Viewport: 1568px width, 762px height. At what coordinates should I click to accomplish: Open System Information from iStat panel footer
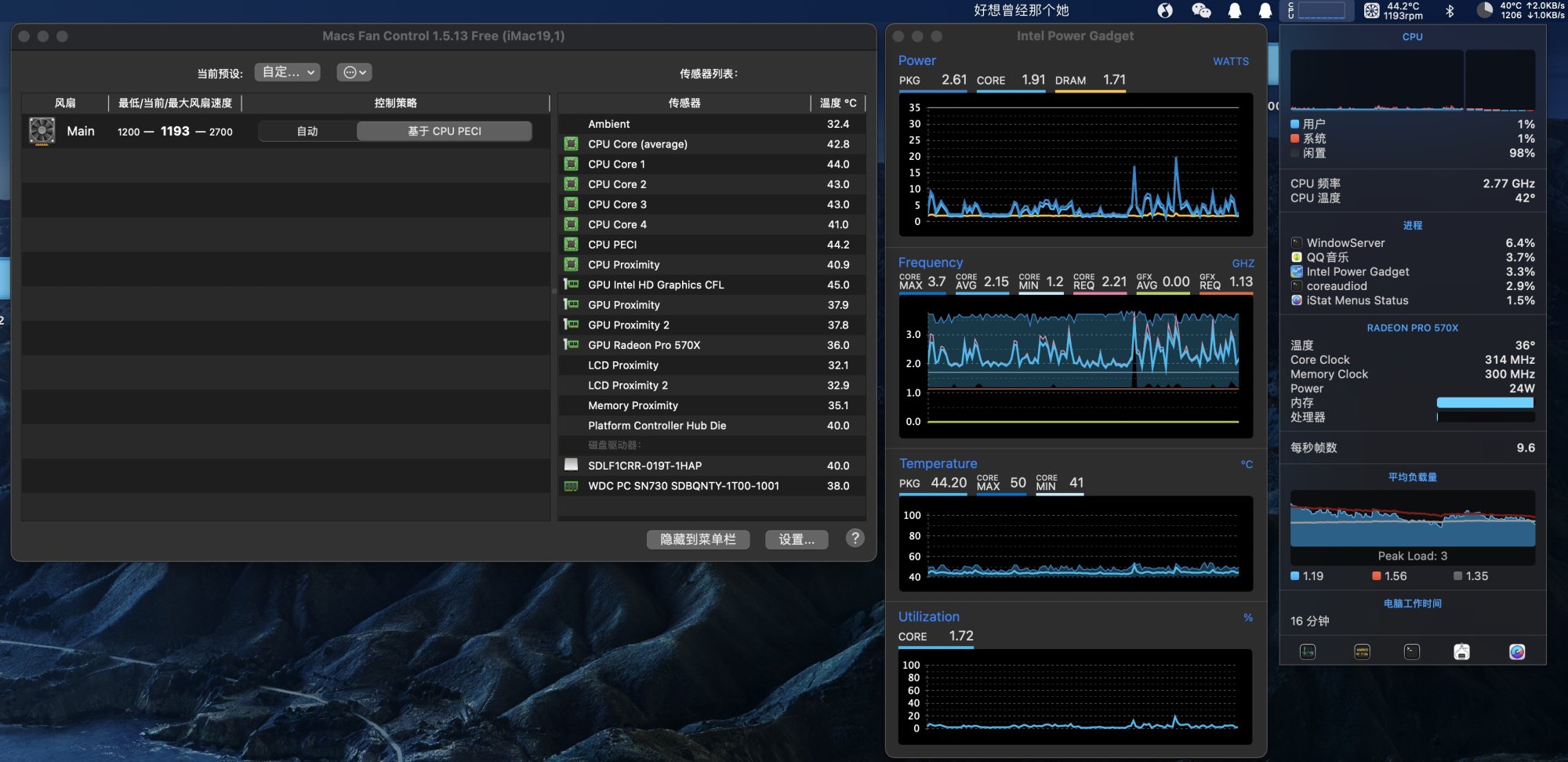point(1461,651)
